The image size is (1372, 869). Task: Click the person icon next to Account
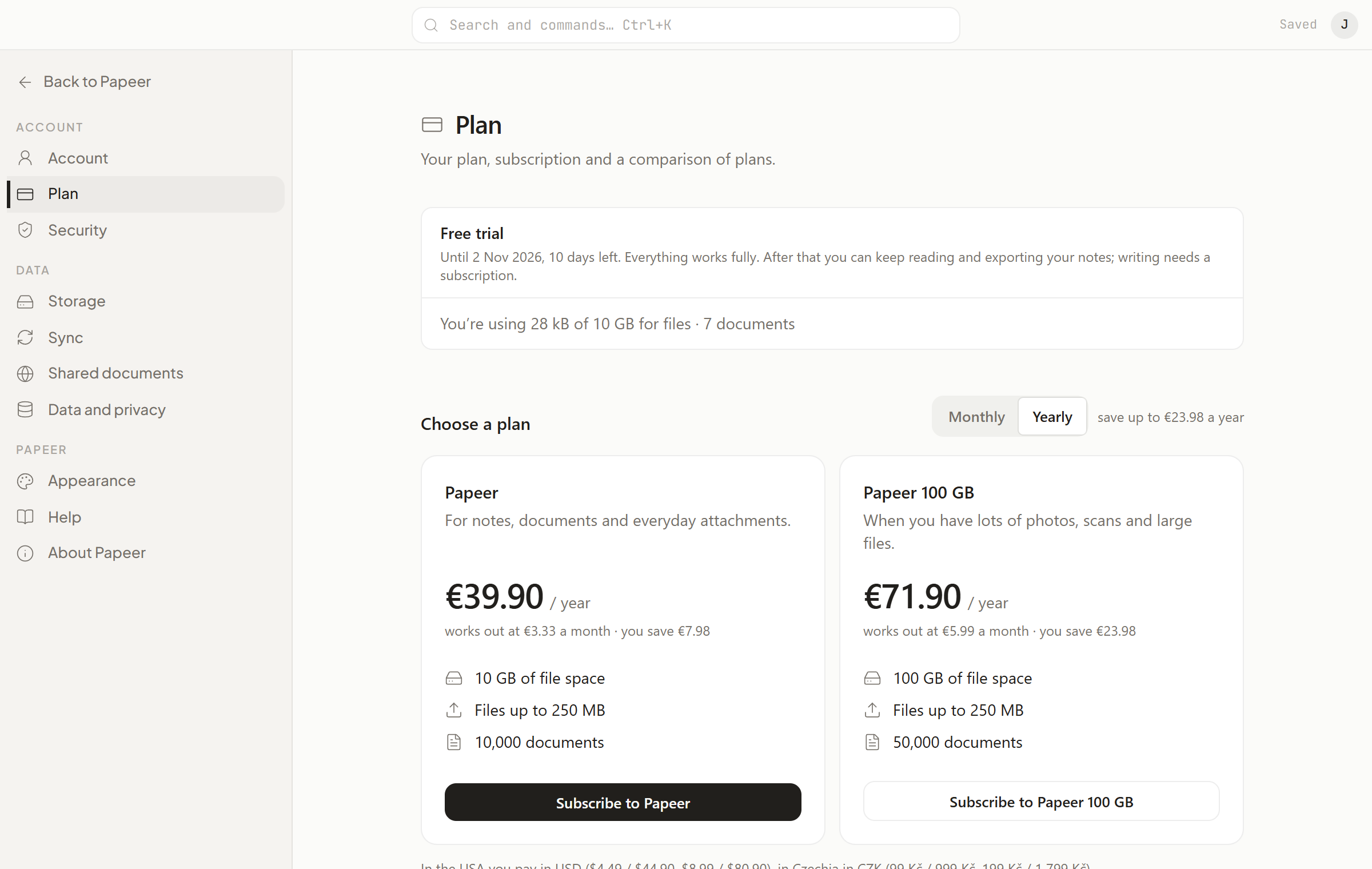point(25,158)
